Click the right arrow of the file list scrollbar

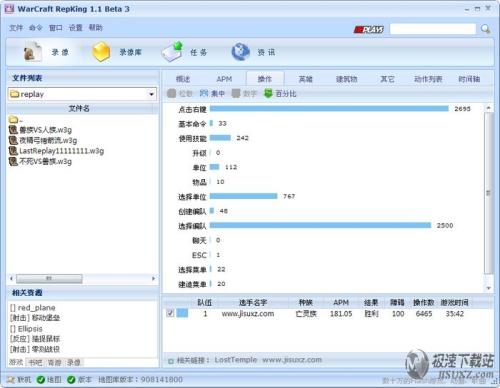[x=153, y=278]
